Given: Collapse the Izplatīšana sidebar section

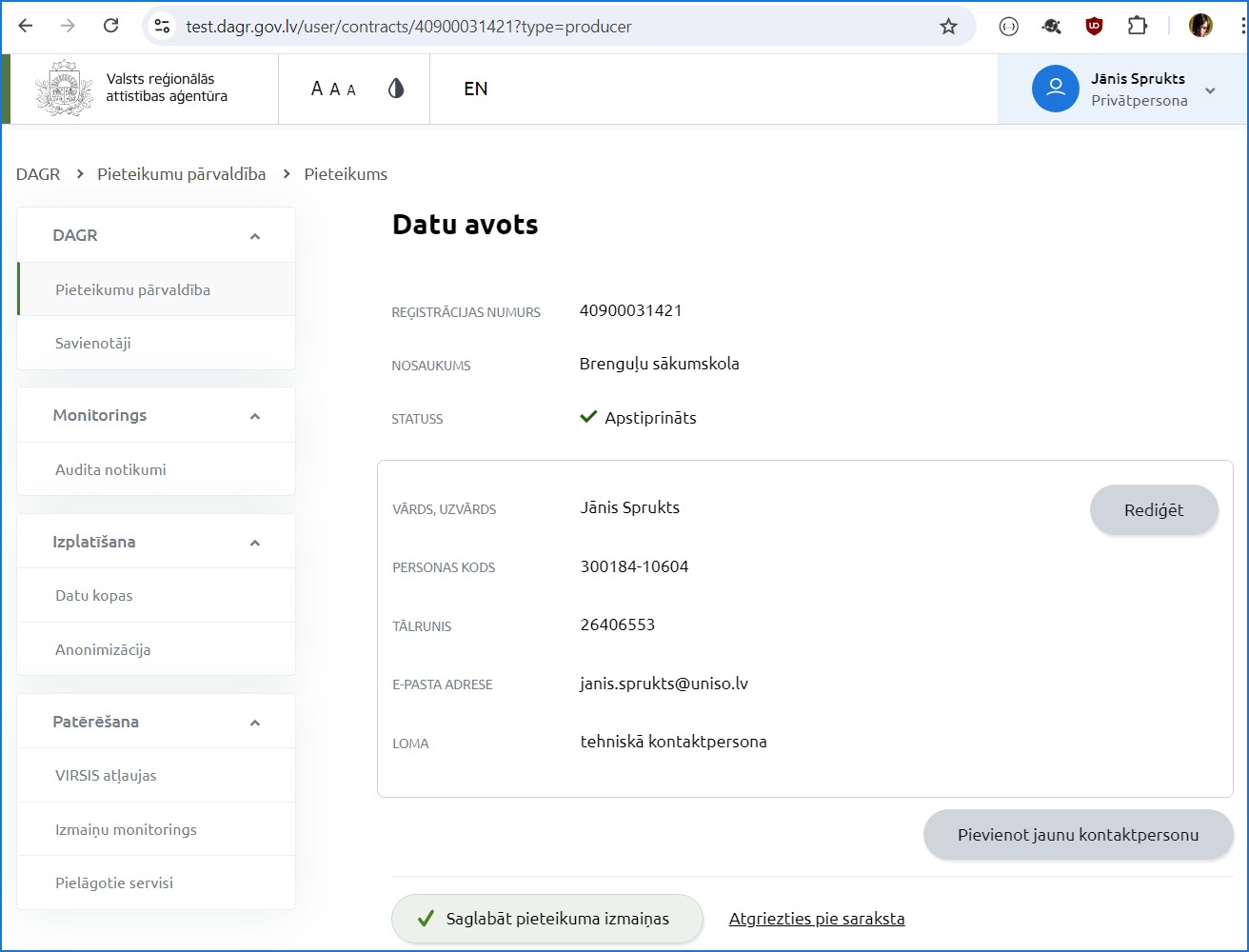Looking at the screenshot, I should pos(254,543).
